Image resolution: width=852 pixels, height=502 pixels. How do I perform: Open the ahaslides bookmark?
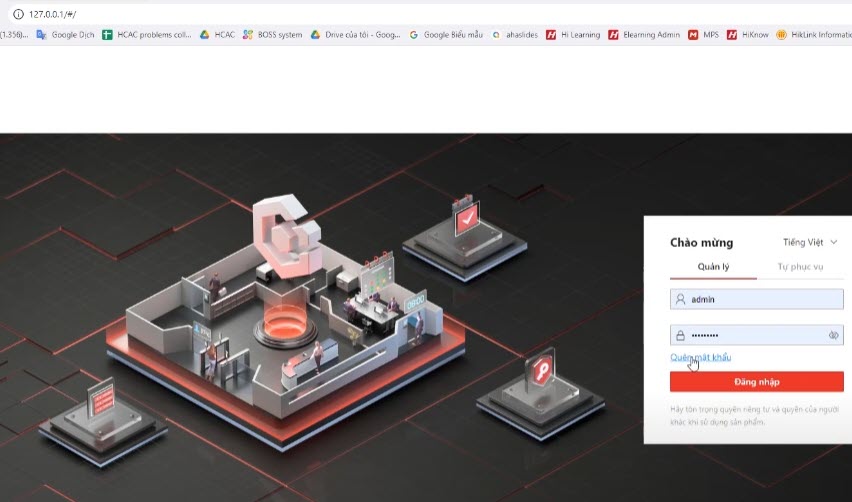click(515, 35)
